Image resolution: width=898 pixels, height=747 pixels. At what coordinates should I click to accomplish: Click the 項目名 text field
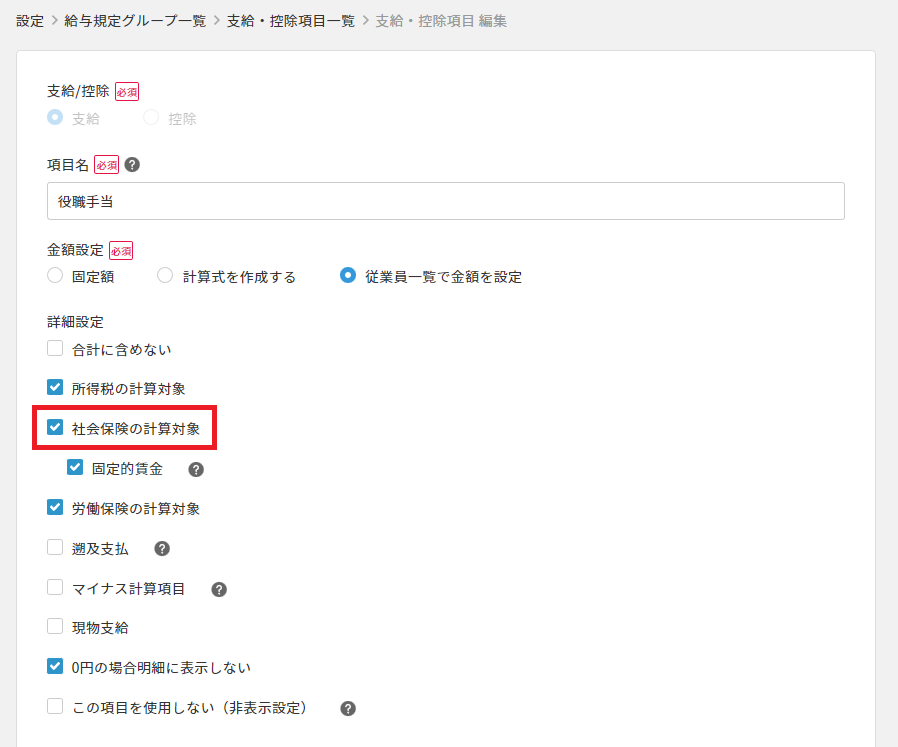point(445,201)
